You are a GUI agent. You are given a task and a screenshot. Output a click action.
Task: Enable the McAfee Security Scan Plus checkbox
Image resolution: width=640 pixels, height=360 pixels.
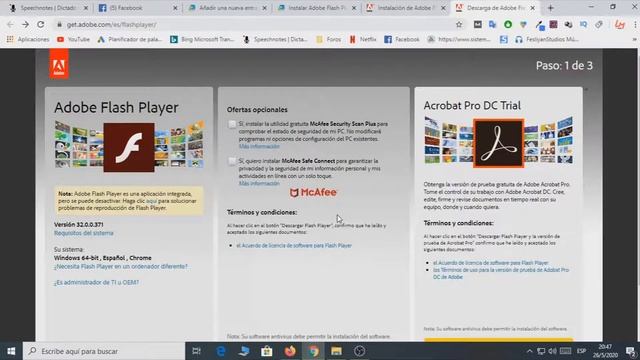point(232,124)
